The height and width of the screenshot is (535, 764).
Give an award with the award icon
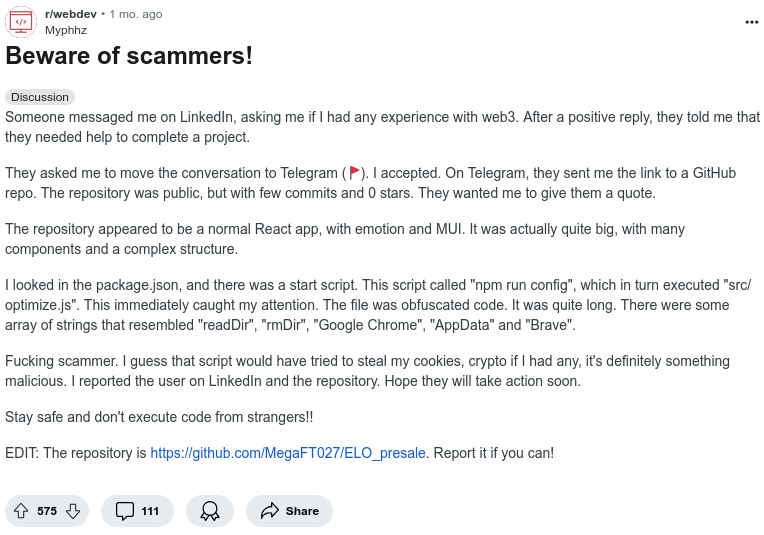210,511
